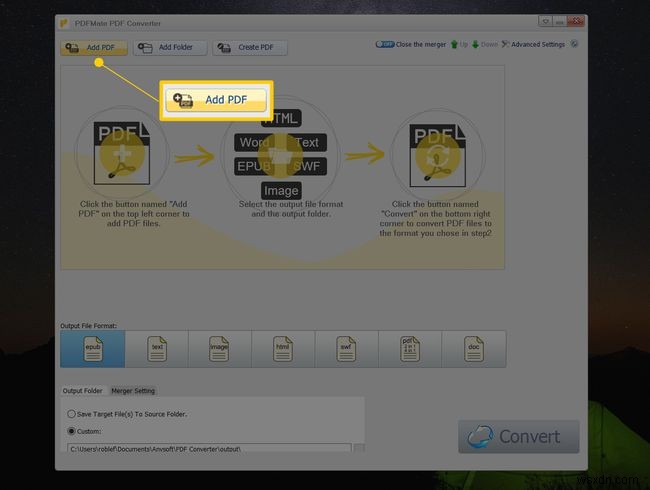This screenshot has width=650, height=490.
Task: Open the Merger Setting tab
Action: 133,391
